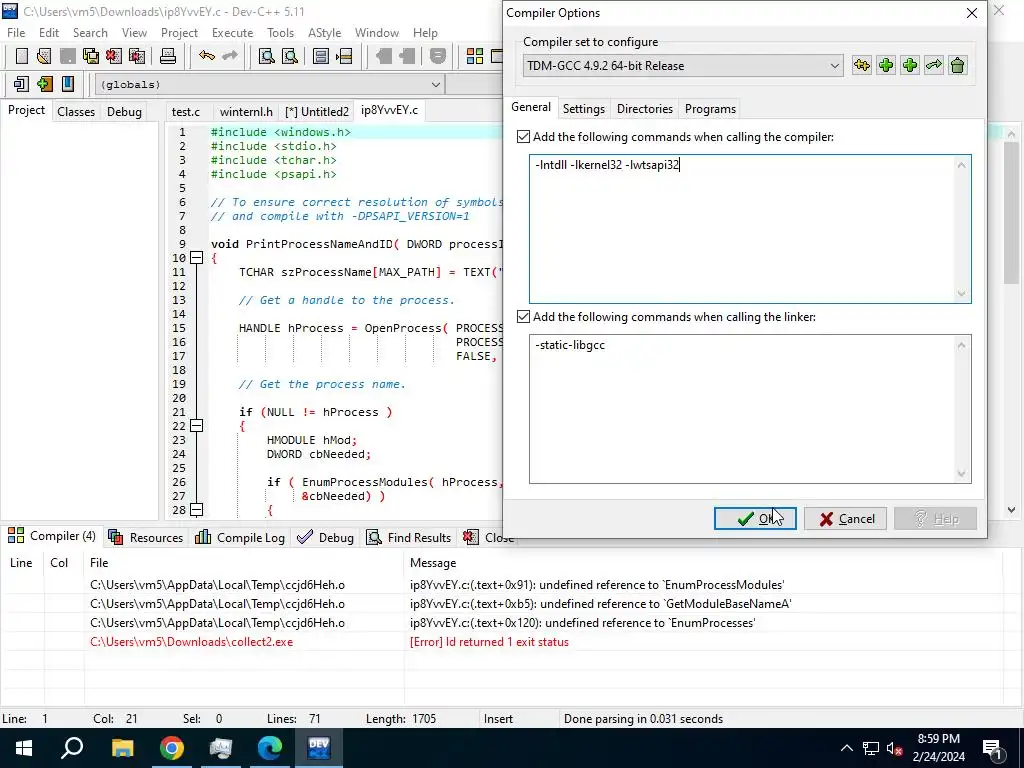
Task: Click the blue bookmark icon in second toolbar row
Action: tap(67, 84)
